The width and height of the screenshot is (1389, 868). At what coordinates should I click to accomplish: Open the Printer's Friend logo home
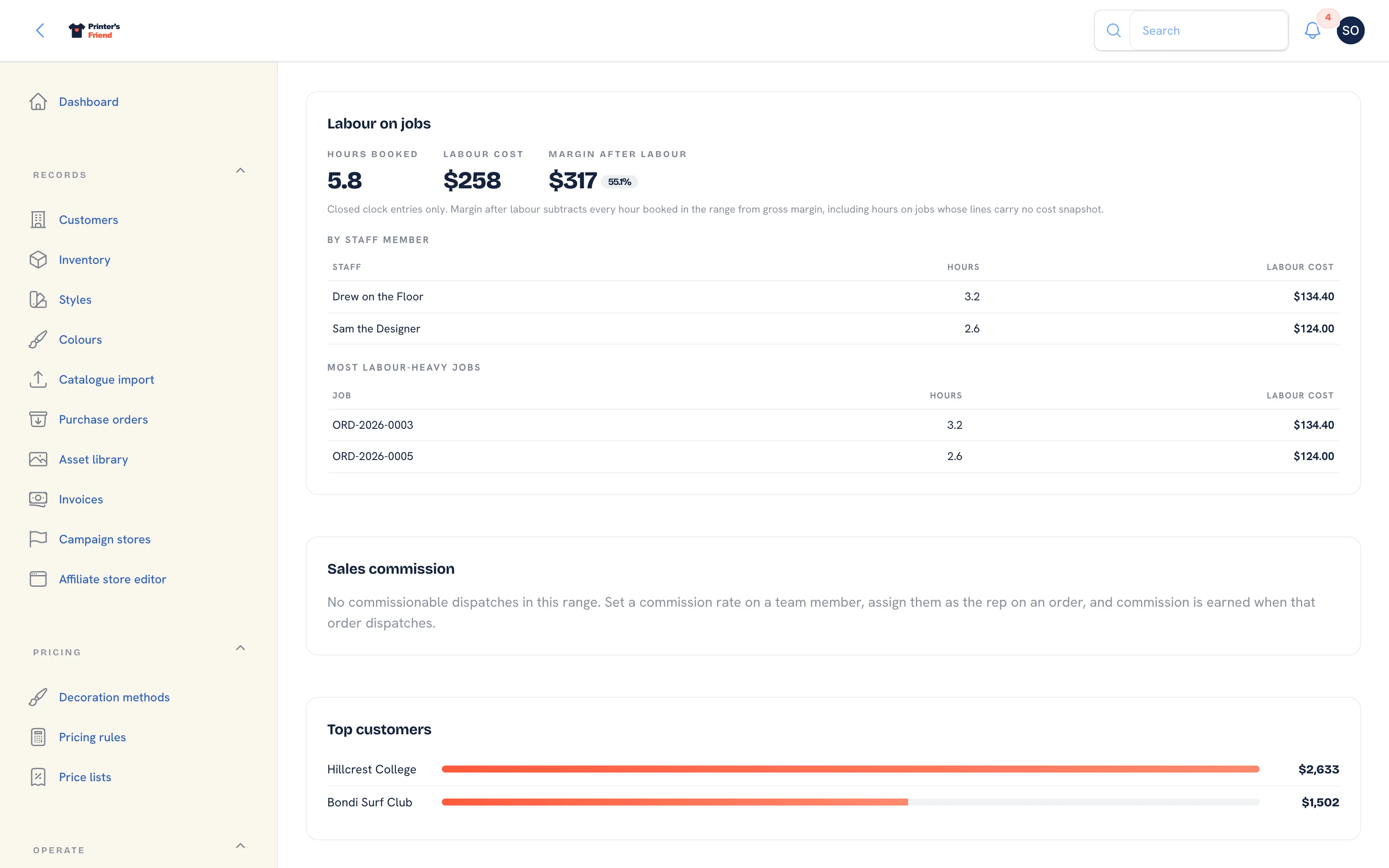coord(94,30)
